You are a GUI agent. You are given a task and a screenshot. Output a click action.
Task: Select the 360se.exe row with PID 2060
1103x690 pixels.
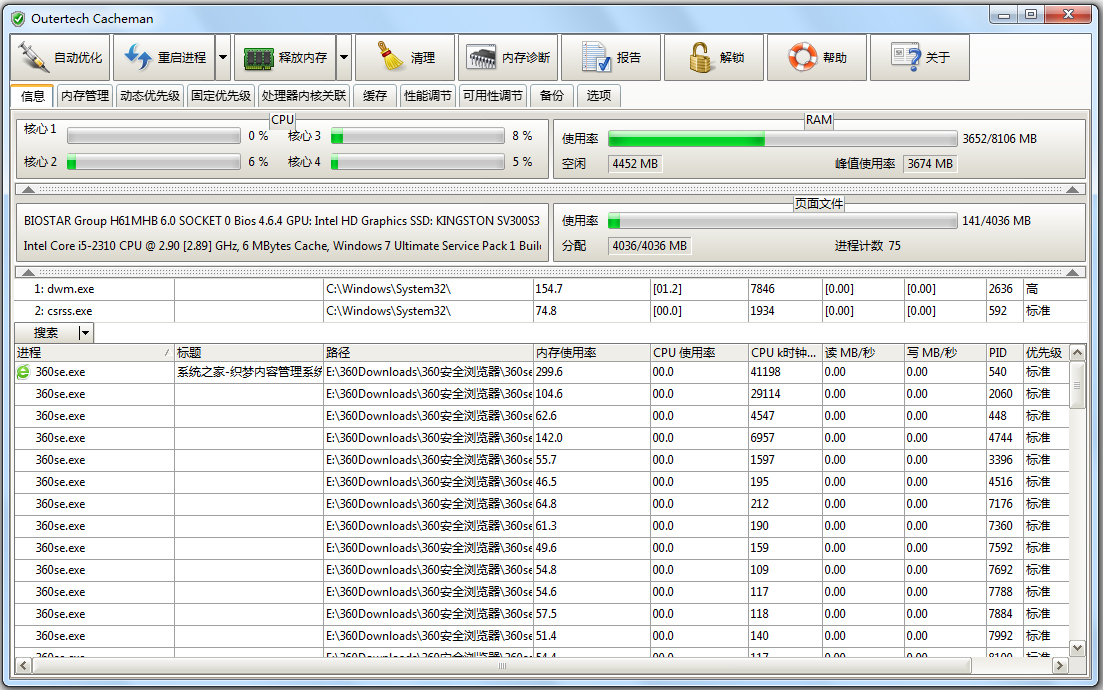(x=542, y=394)
